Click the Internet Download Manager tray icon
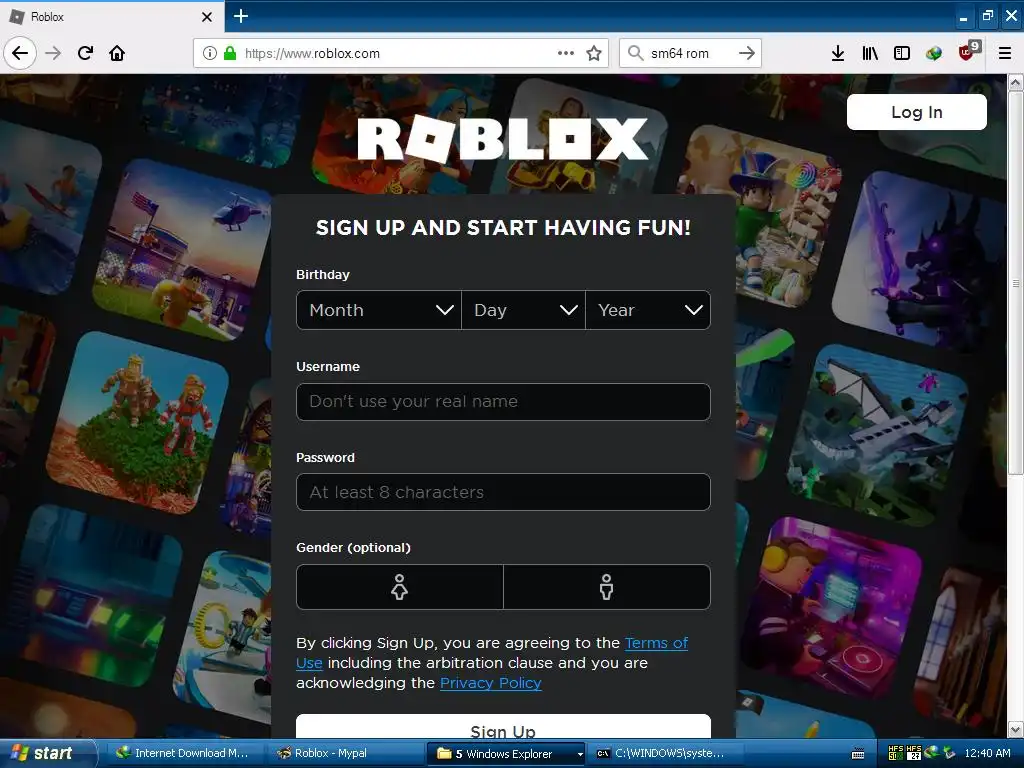The width and height of the screenshot is (1024, 768). (931, 753)
